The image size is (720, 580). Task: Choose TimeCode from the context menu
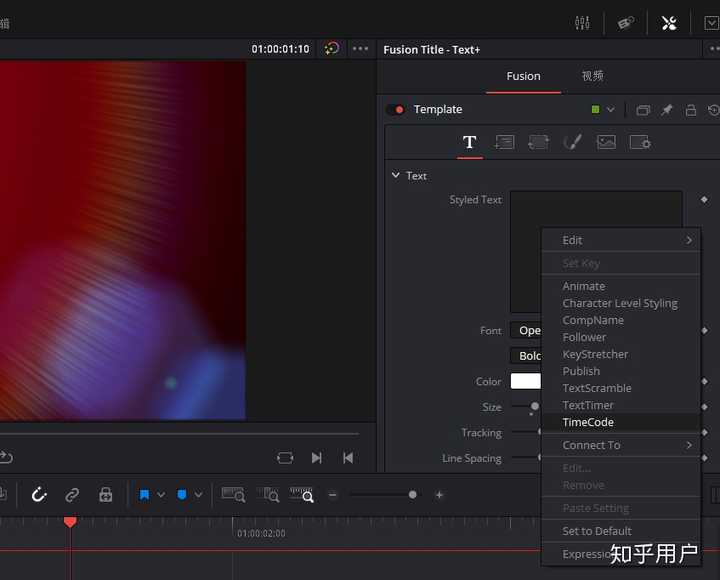click(x=588, y=422)
